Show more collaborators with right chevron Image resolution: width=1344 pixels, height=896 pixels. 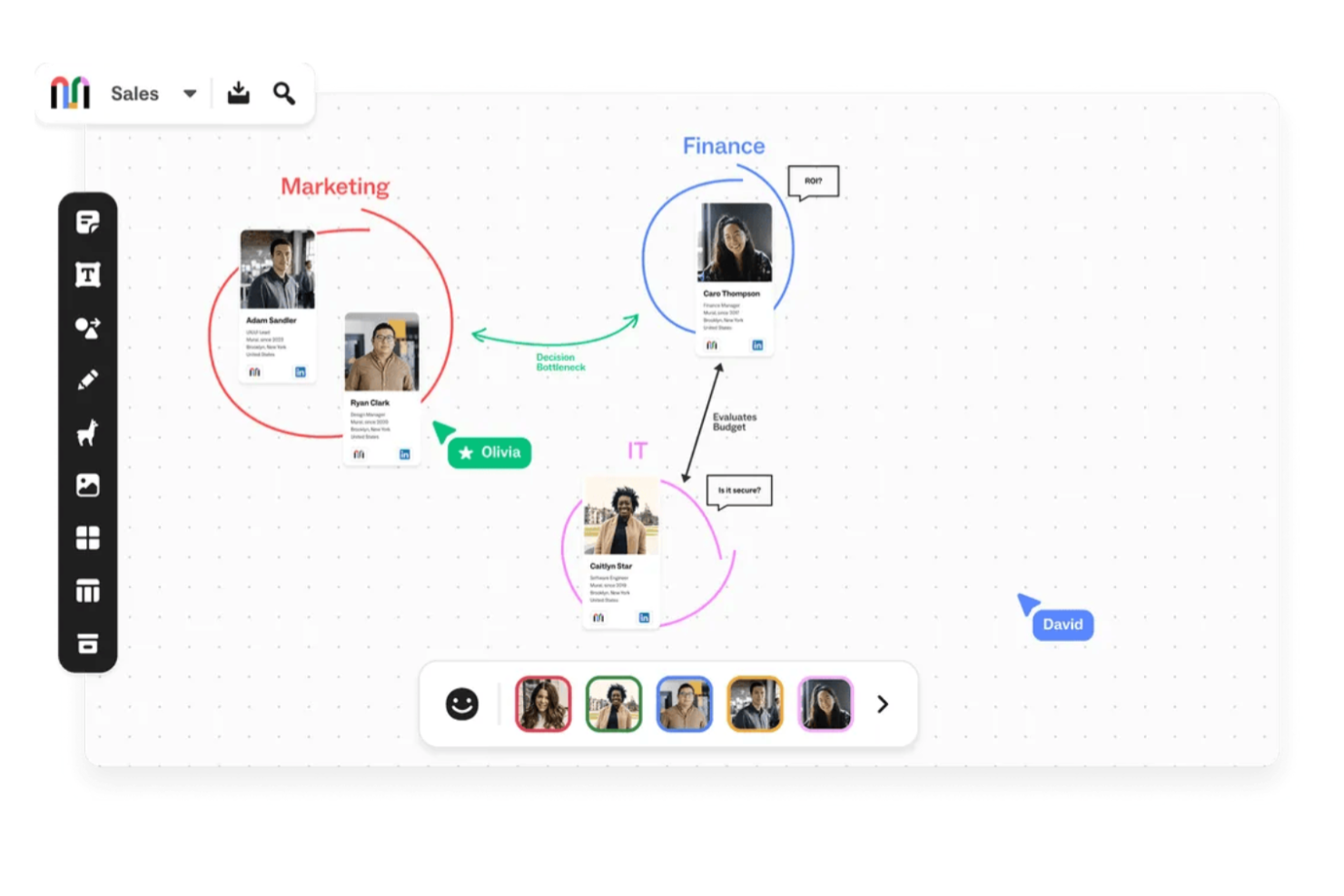(883, 704)
